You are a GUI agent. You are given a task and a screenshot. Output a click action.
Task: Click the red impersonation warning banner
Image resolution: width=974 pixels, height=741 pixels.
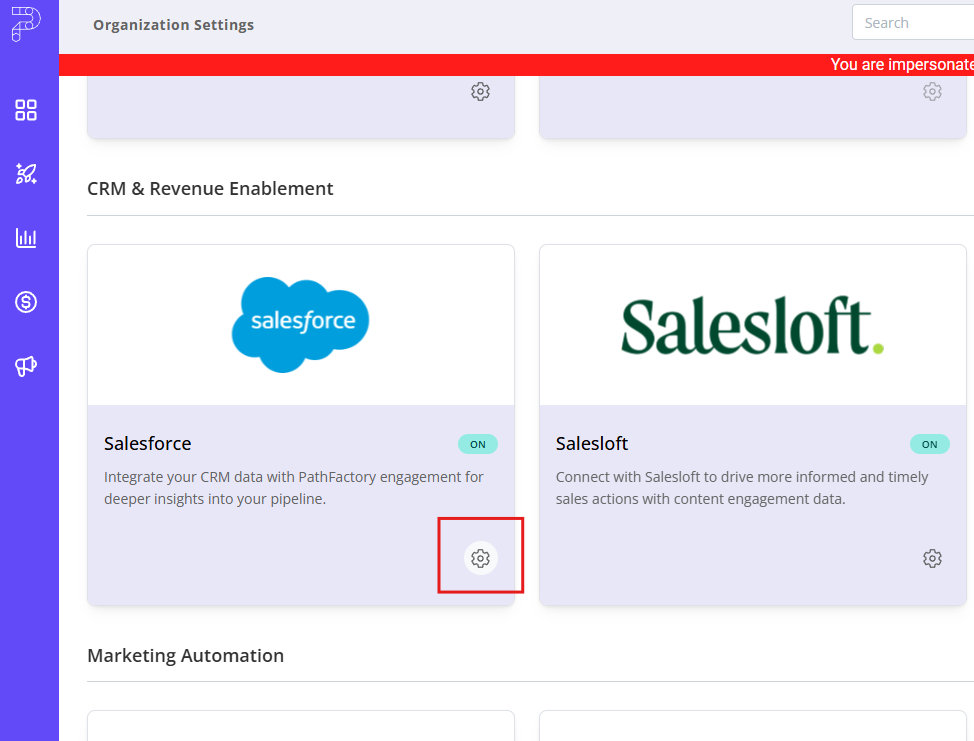pyautogui.click(x=516, y=65)
